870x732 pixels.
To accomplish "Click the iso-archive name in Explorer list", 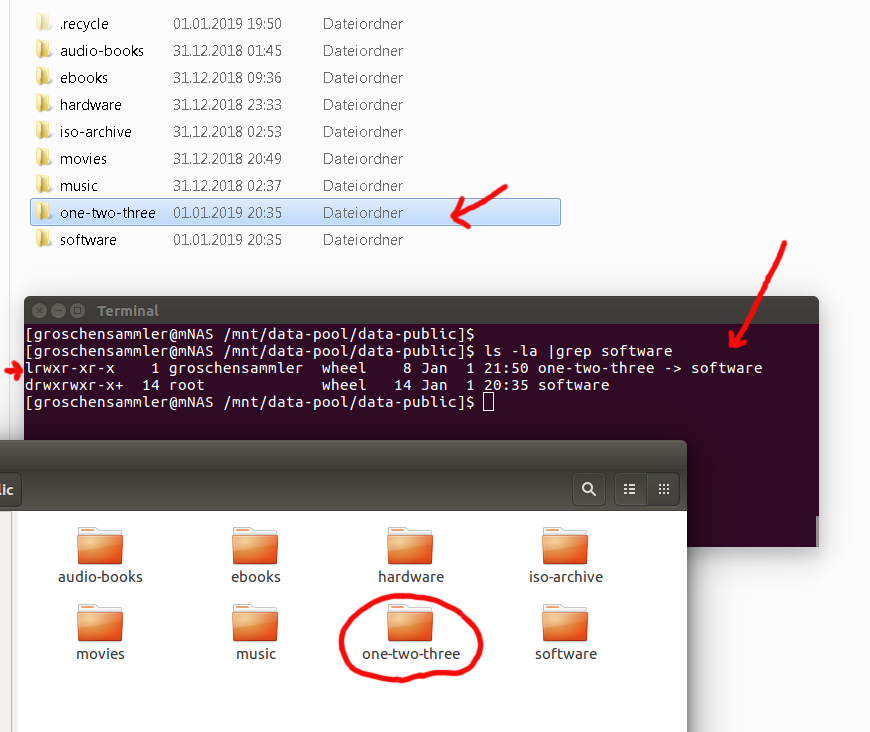I will click(x=95, y=132).
